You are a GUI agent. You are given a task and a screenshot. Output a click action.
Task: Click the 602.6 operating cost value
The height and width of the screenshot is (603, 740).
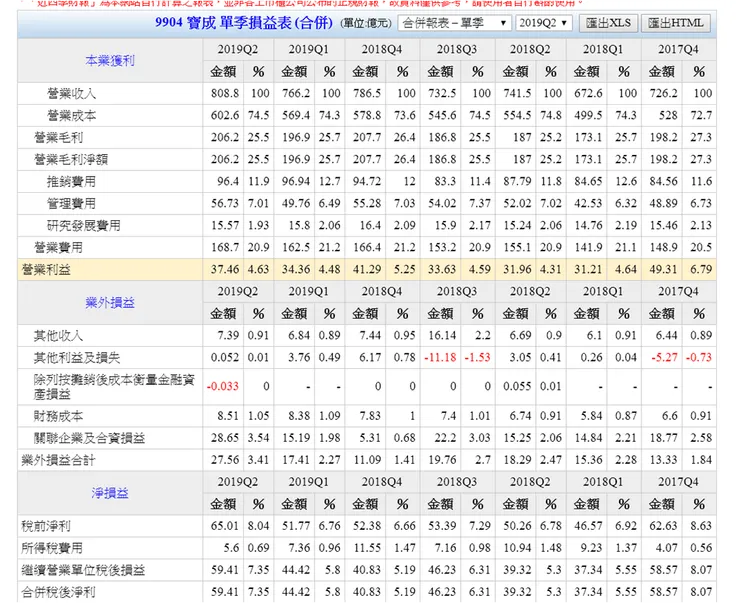point(225,116)
